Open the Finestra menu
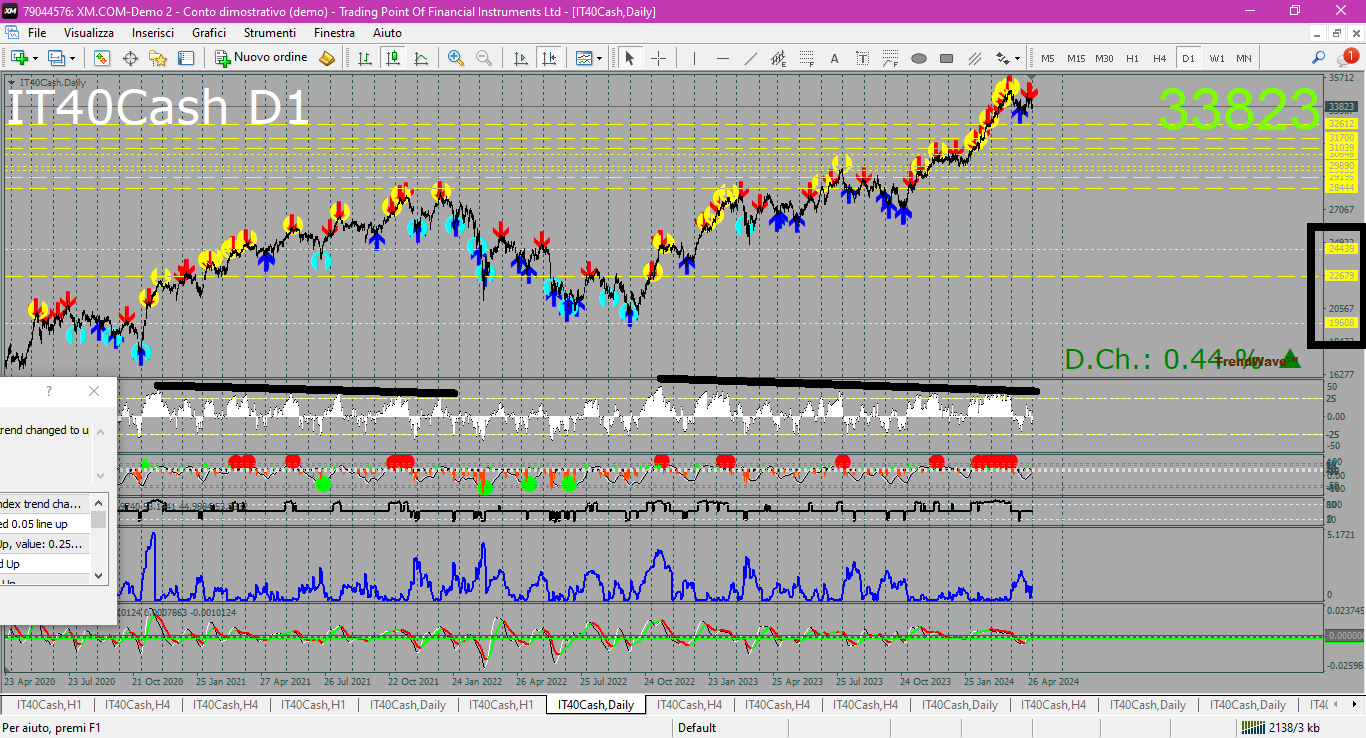The height and width of the screenshot is (738, 1366). [x=334, y=33]
